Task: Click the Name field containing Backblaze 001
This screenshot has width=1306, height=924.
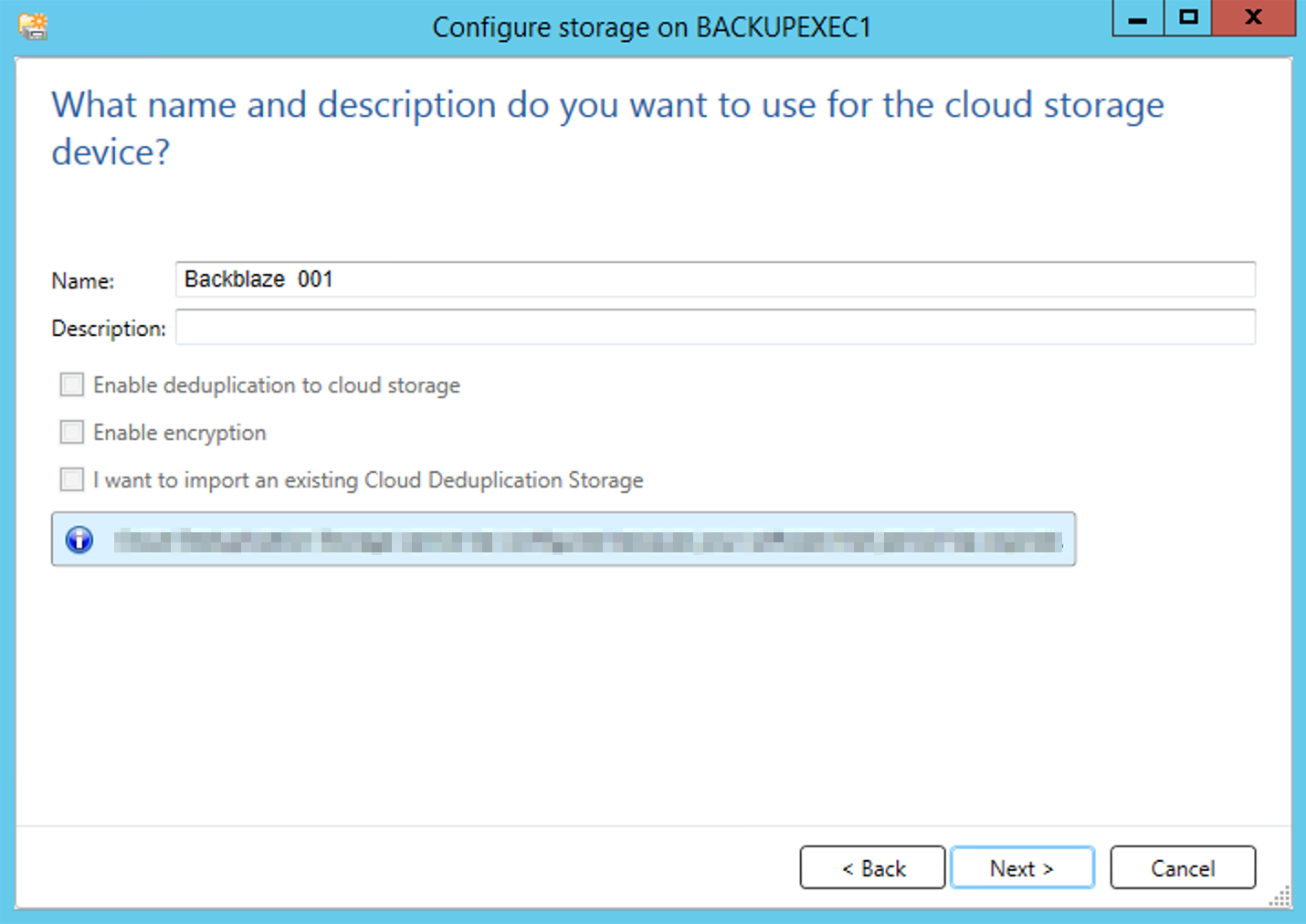Action: (715, 279)
